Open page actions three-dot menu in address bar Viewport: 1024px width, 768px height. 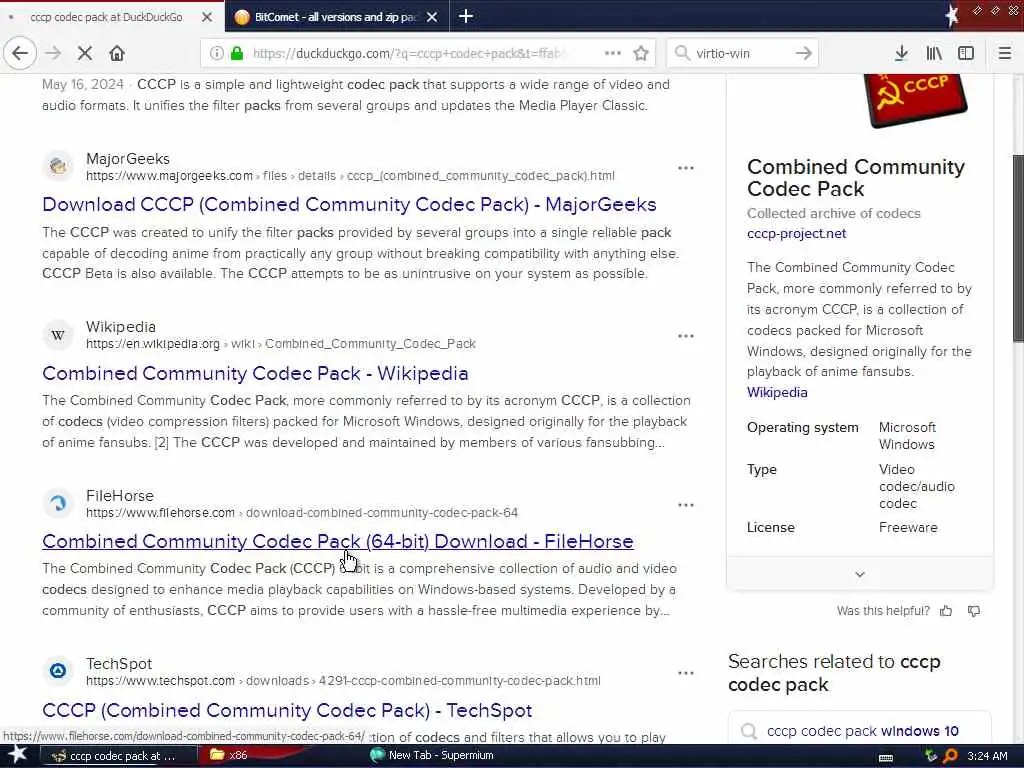tap(613, 53)
